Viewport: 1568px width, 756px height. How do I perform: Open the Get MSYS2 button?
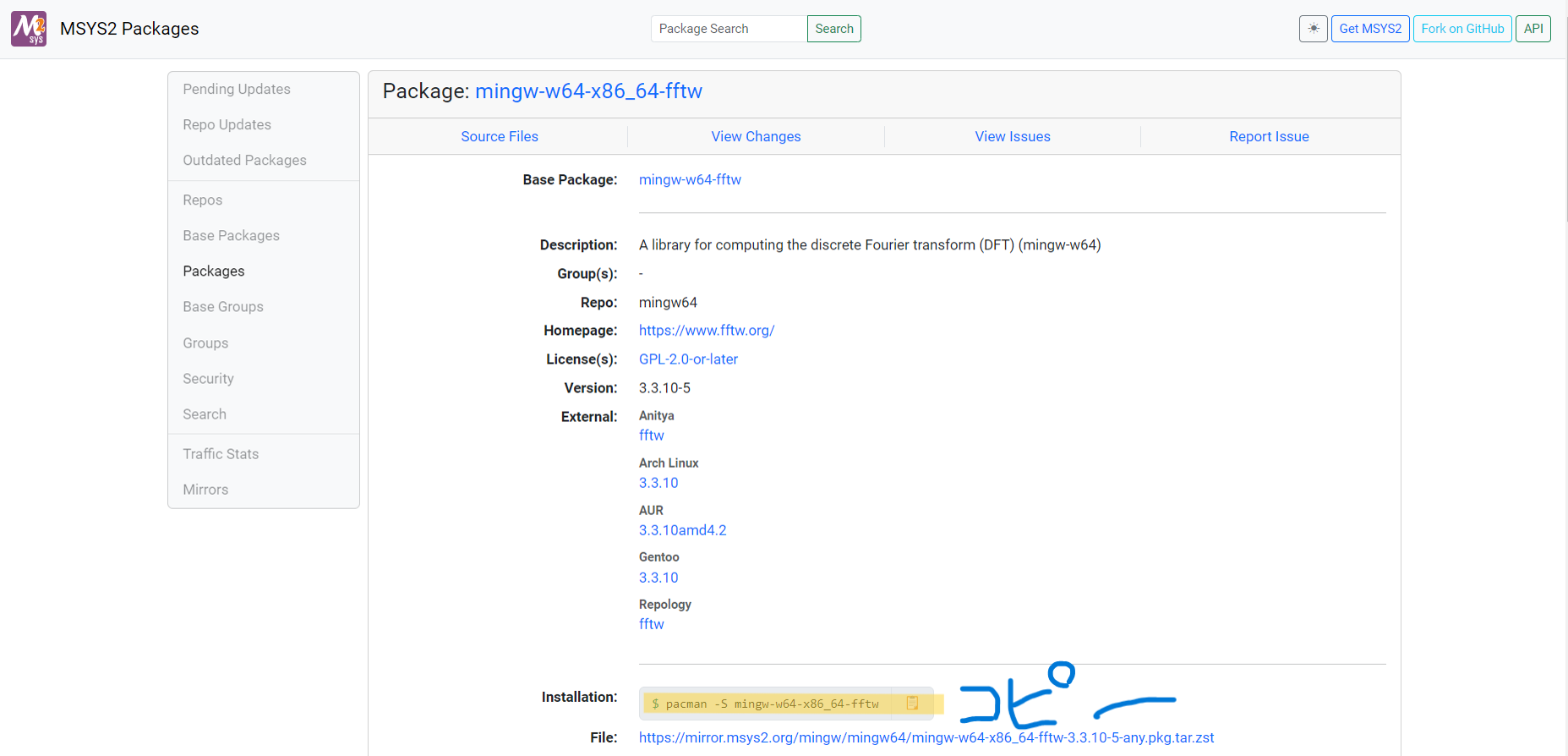click(x=1370, y=29)
